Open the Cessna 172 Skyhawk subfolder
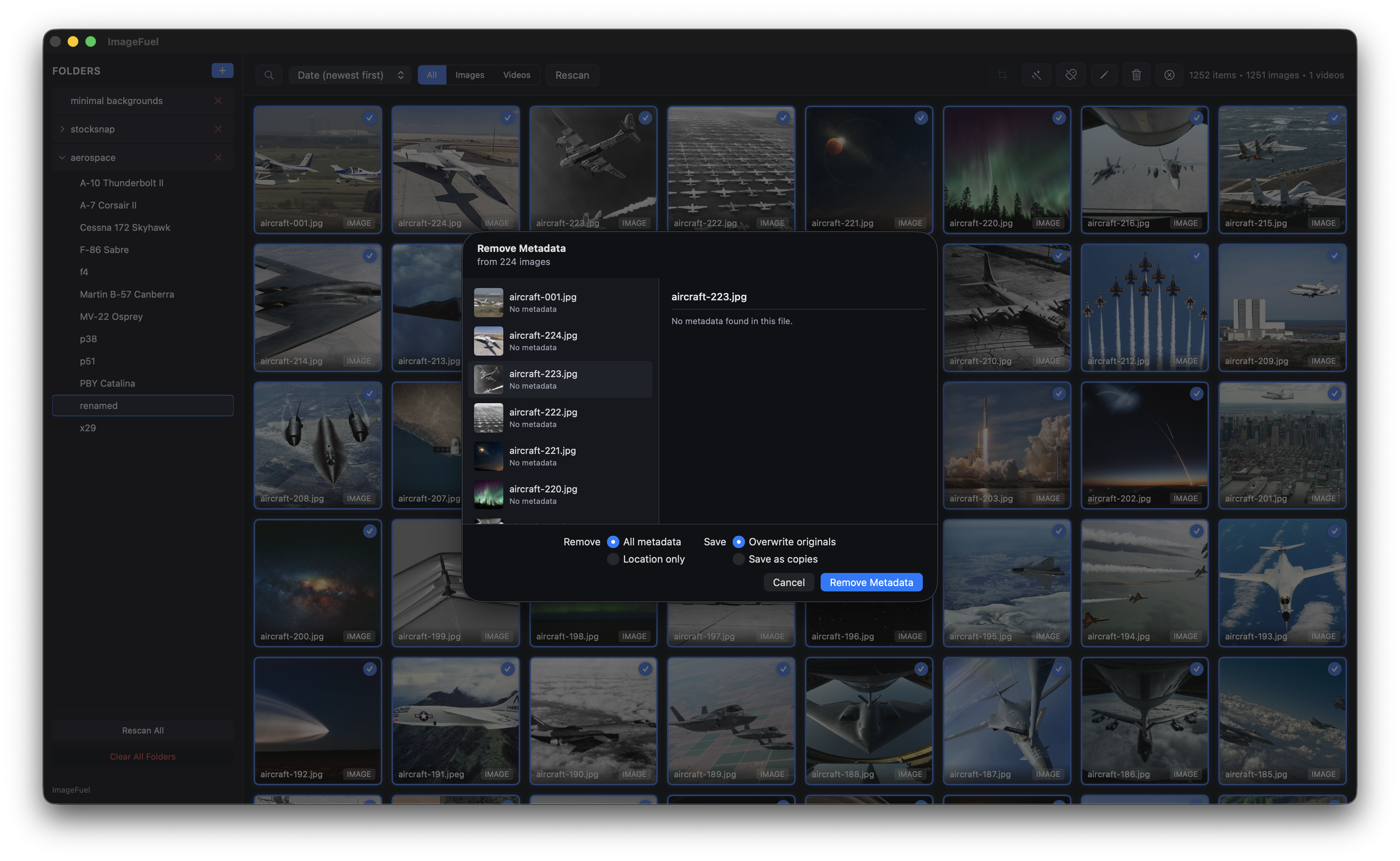 coord(142,227)
